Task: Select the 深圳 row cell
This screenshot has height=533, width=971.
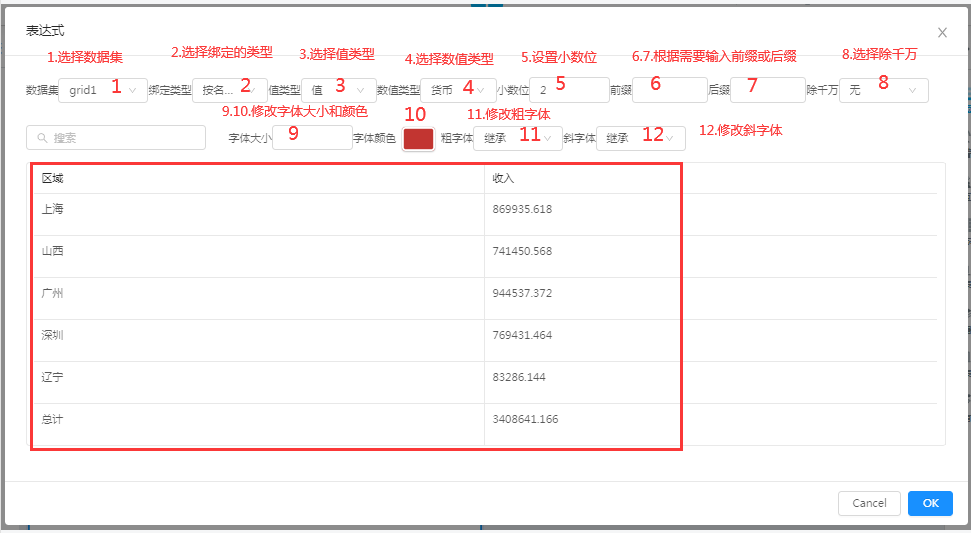Action: coord(258,340)
